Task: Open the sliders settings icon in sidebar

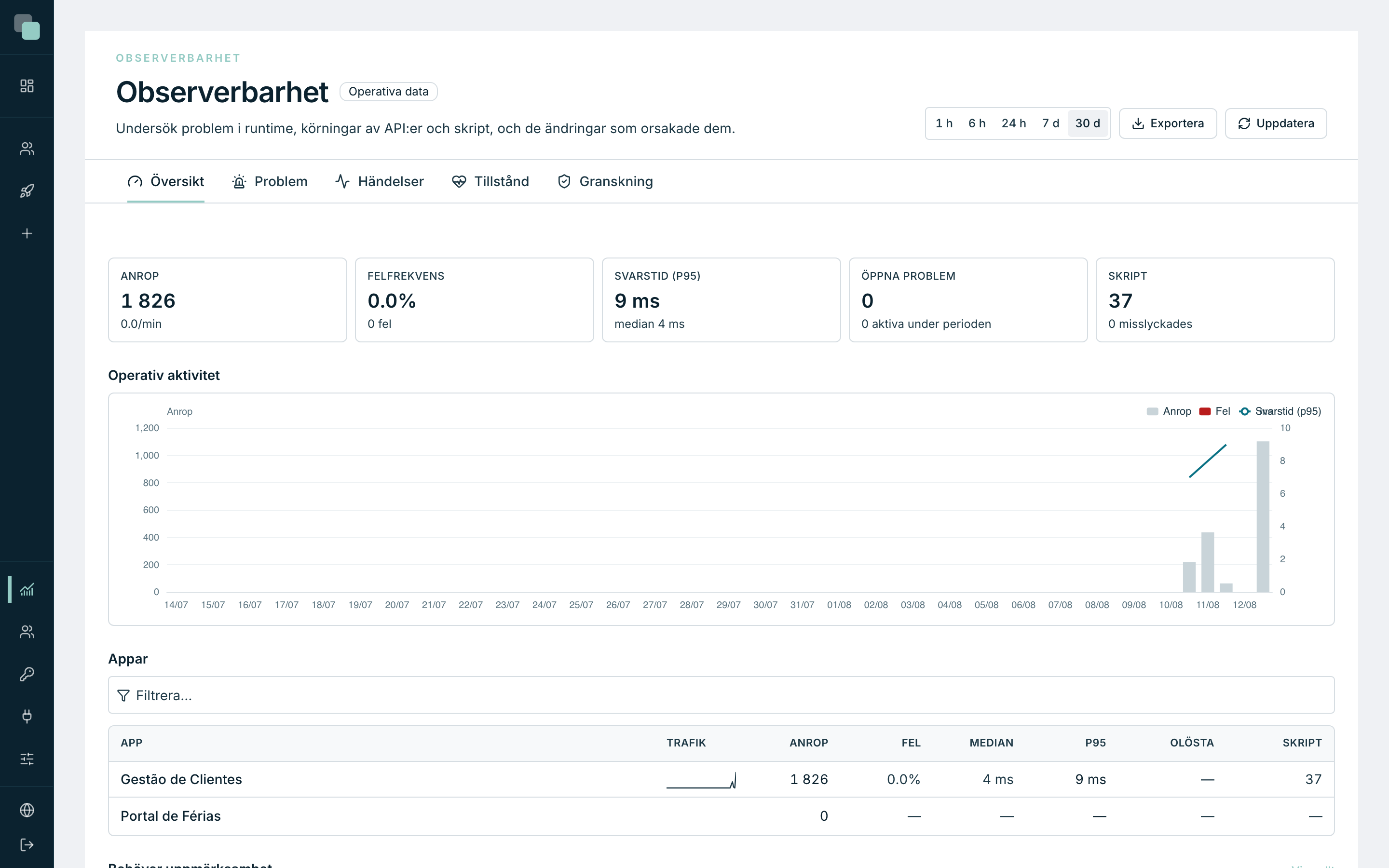Action: [x=27, y=759]
